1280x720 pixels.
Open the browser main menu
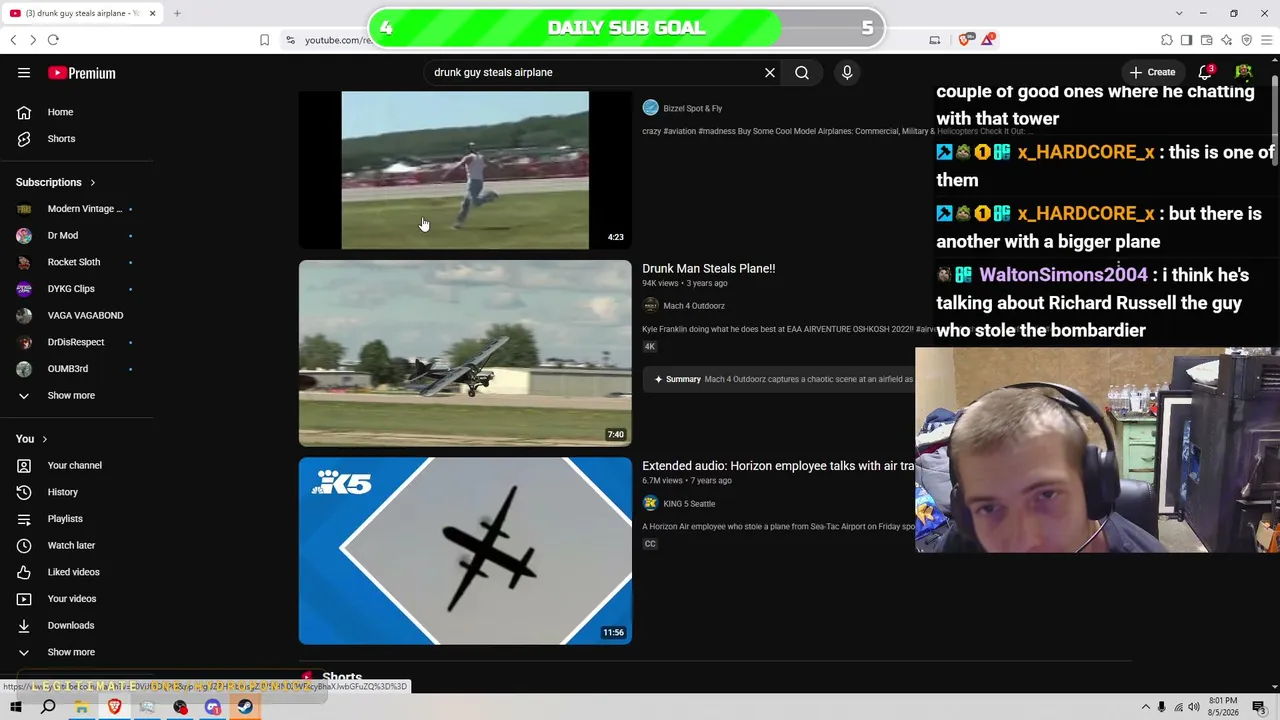(1266, 40)
